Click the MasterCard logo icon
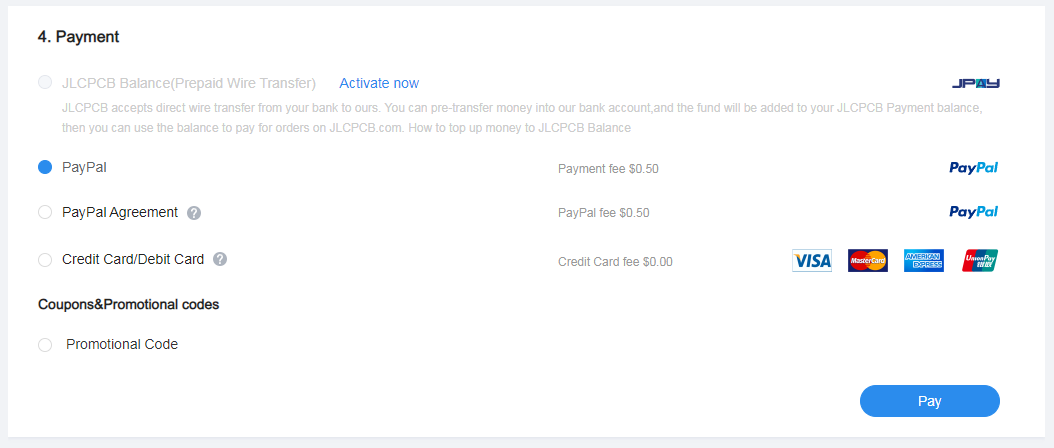 pos(867,261)
